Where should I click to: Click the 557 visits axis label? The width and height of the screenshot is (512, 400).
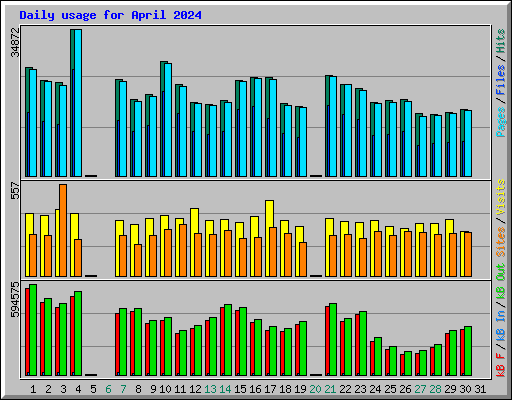coord(15,190)
